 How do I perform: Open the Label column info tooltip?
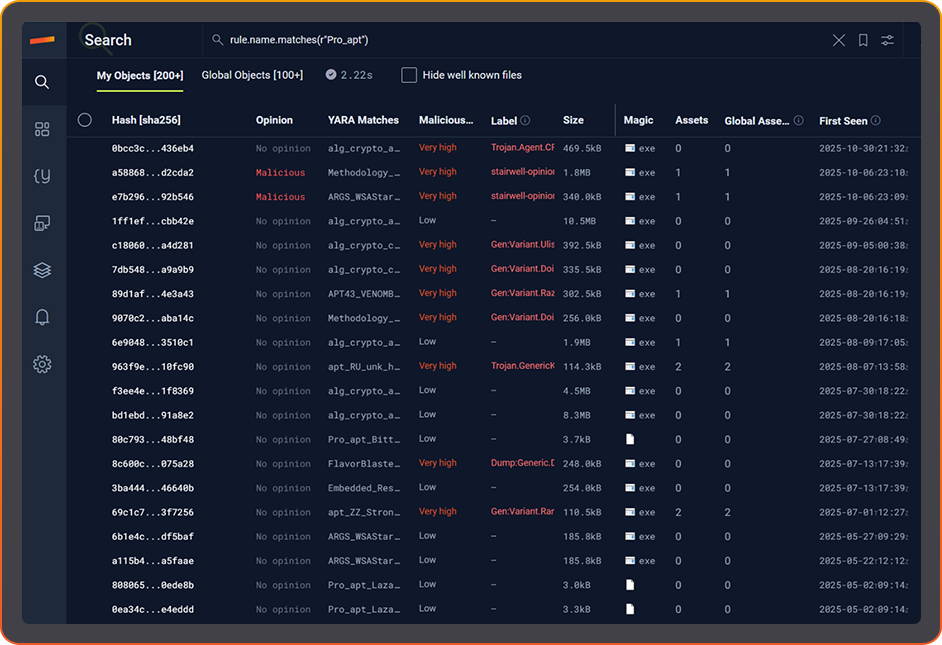(524, 119)
